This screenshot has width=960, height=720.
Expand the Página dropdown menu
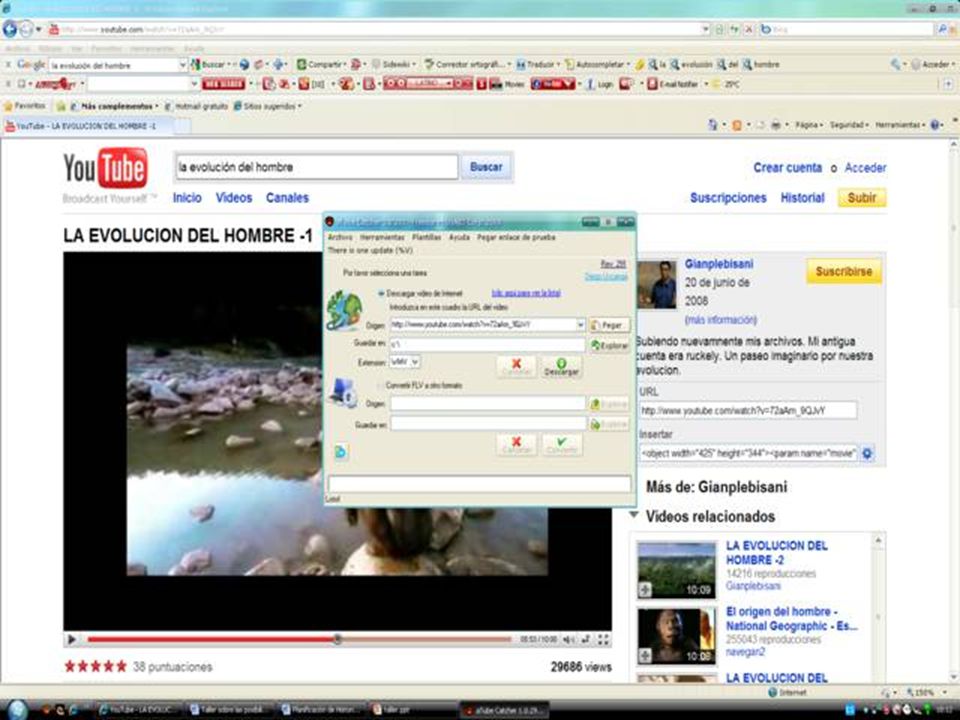click(x=809, y=125)
